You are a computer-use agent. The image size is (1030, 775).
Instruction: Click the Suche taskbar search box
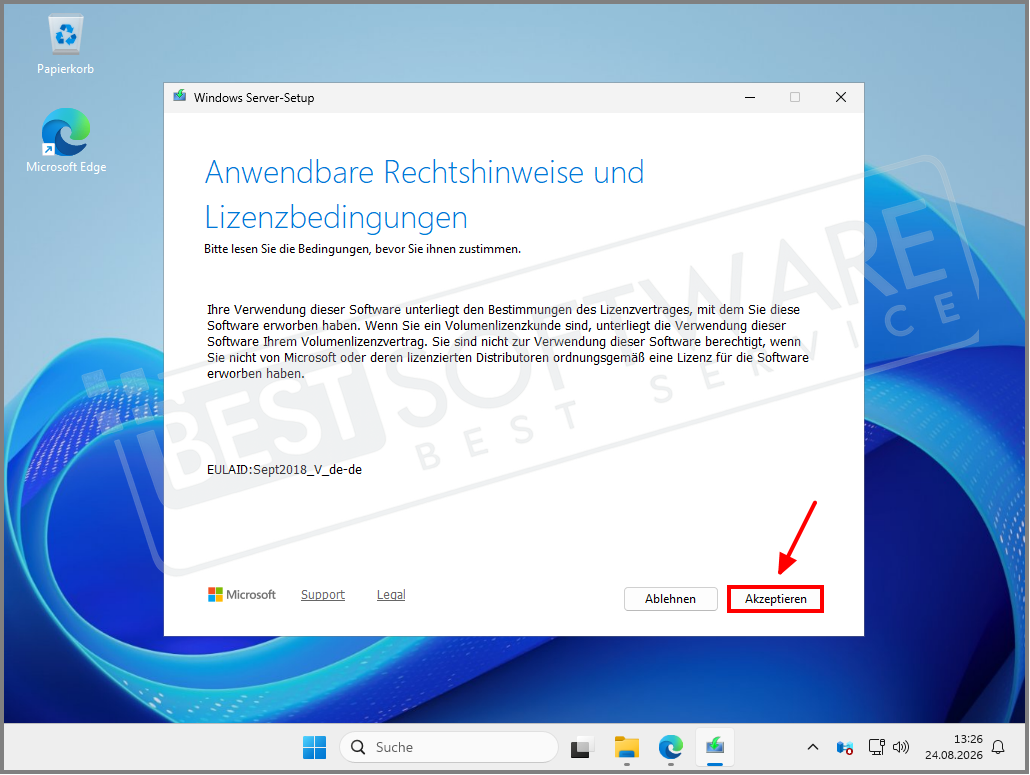point(449,747)
